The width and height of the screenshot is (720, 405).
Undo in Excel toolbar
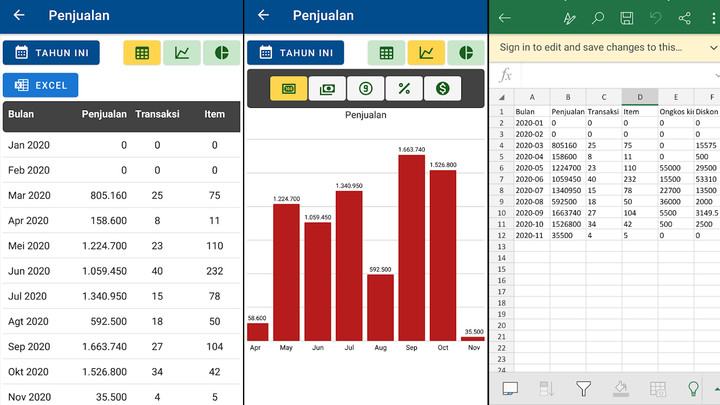point(656,18)
